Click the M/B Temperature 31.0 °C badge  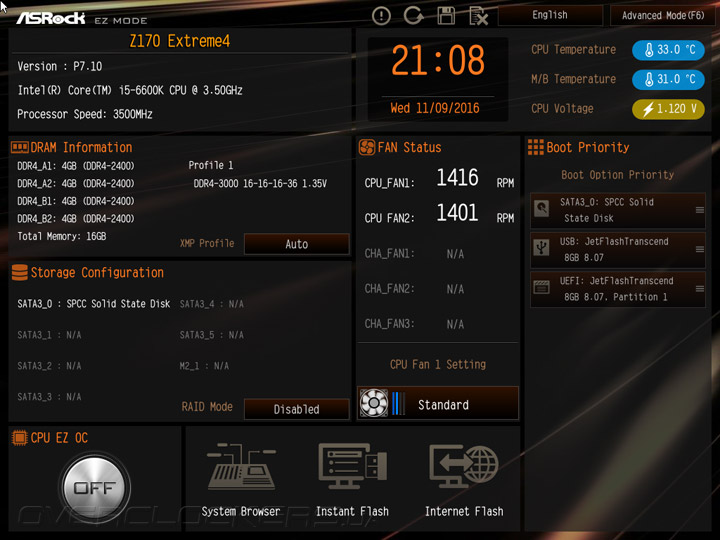pos(668,79)
